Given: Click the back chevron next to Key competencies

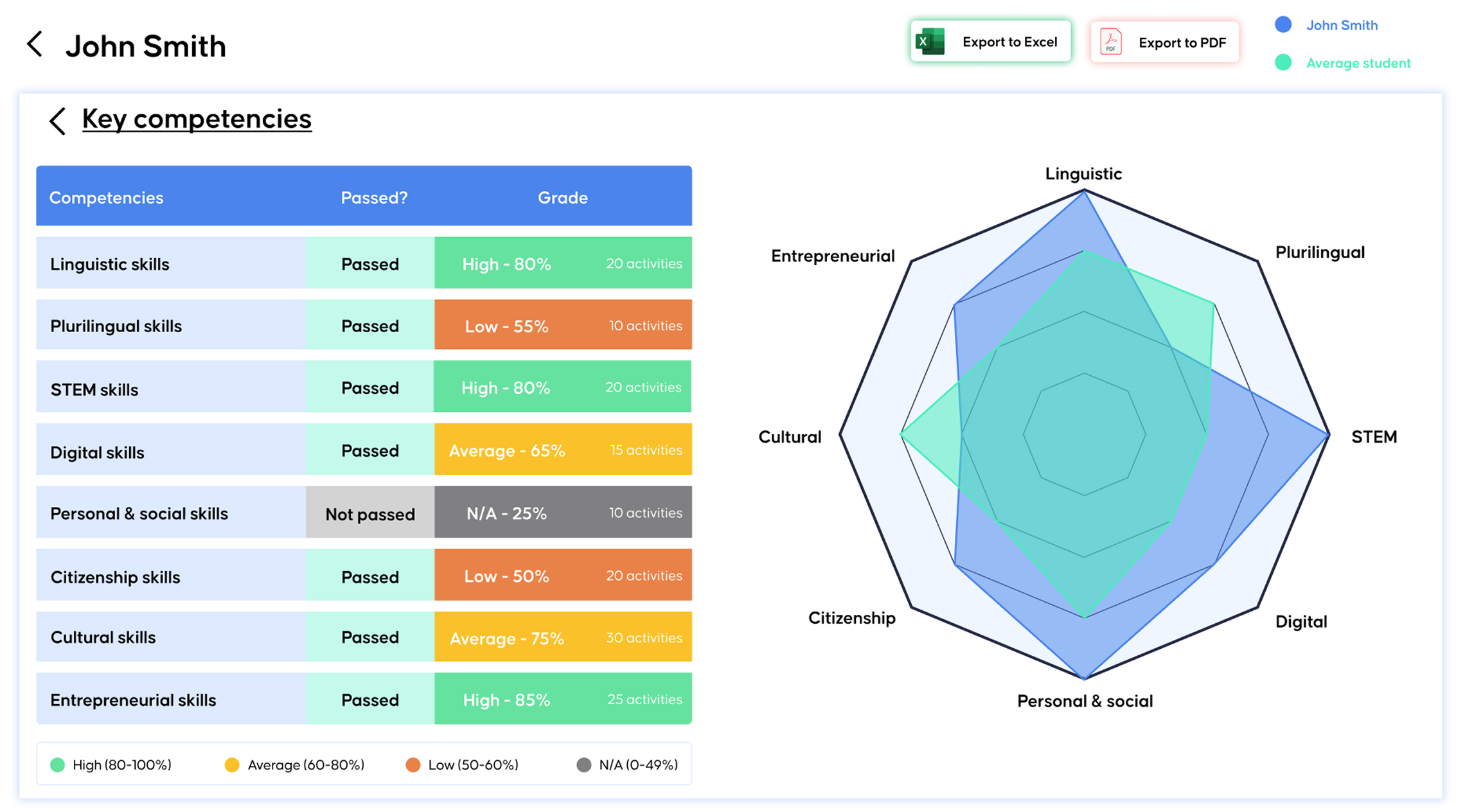Looking at the screenshot, I should pyautogui.click(x=58, y=120).
